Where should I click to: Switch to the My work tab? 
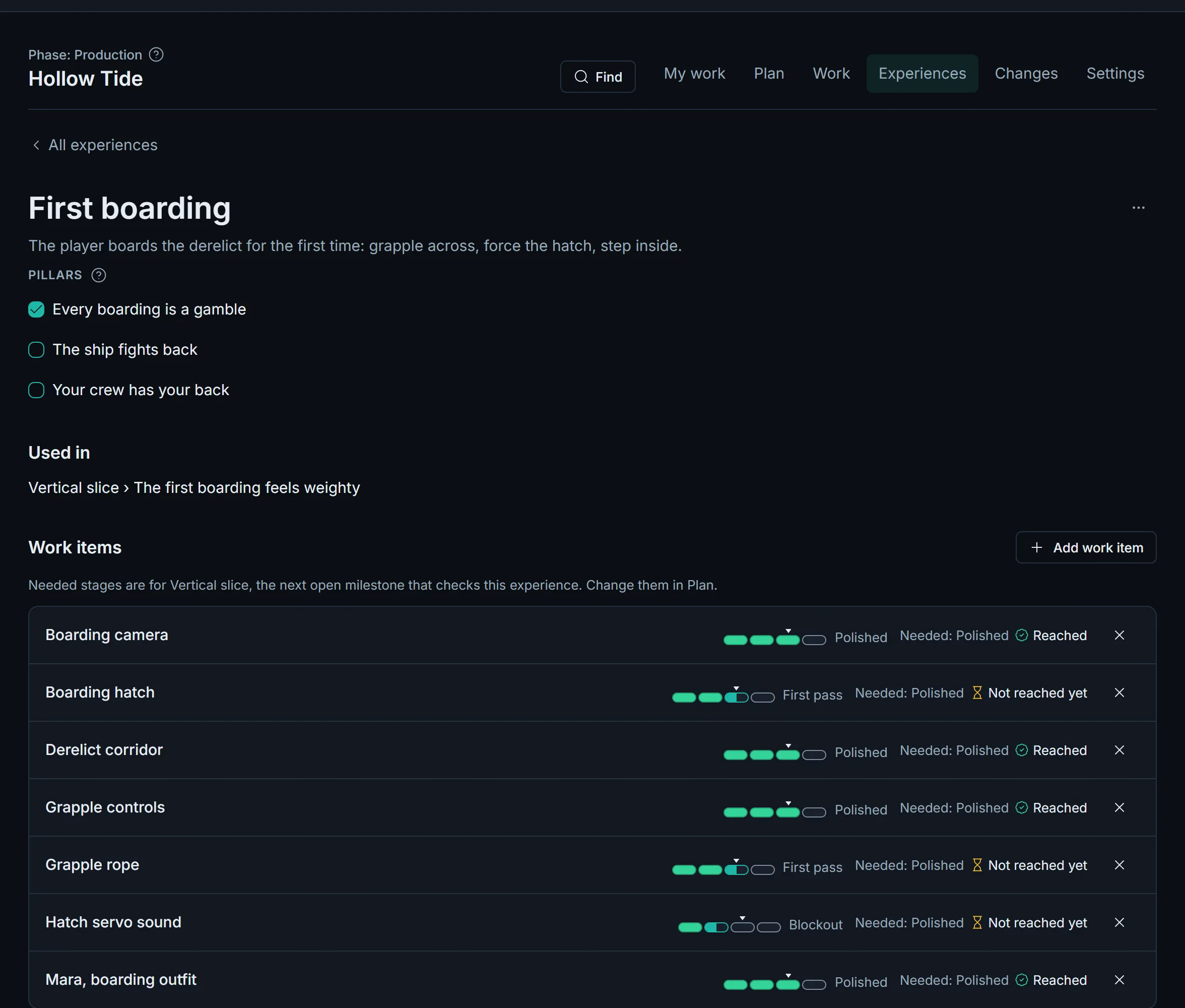pos(694,74)
